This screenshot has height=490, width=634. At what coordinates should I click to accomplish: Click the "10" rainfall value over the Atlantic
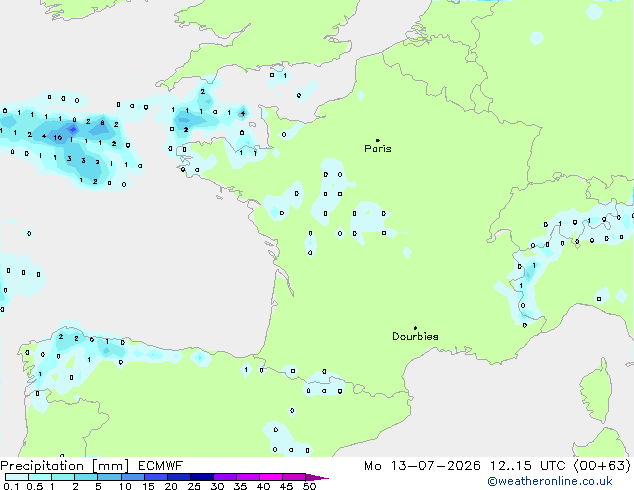pyautogui.click(x=58, y=137)
